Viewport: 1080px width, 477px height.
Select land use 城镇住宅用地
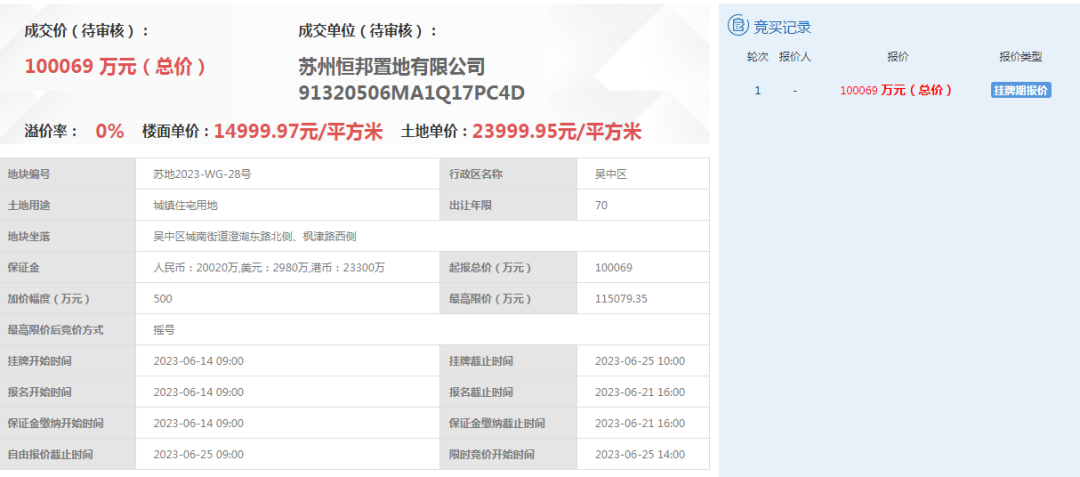click(x=185, y=205)
